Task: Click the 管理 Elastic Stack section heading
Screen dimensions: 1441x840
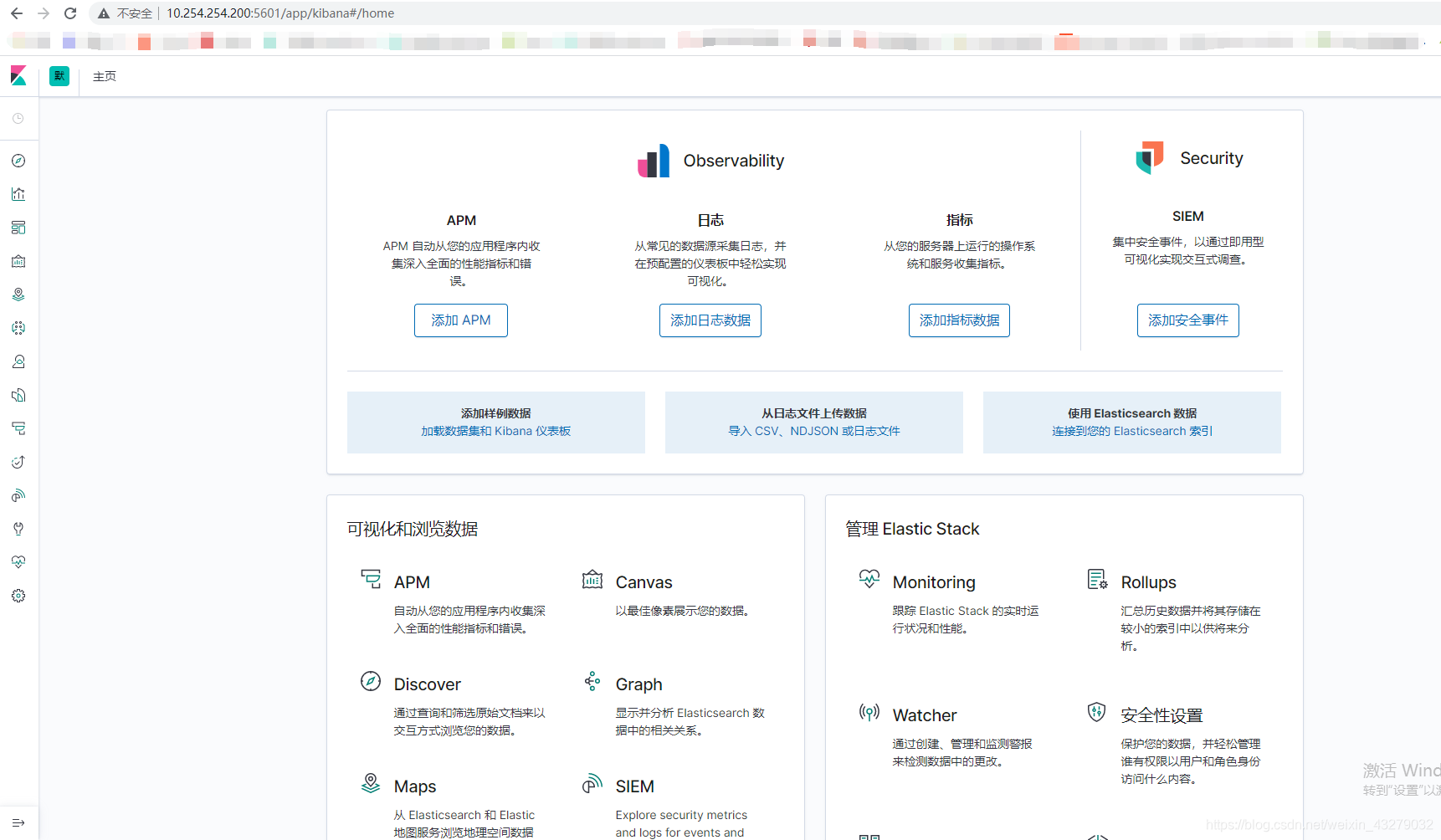Action: [x=912, y=529]
